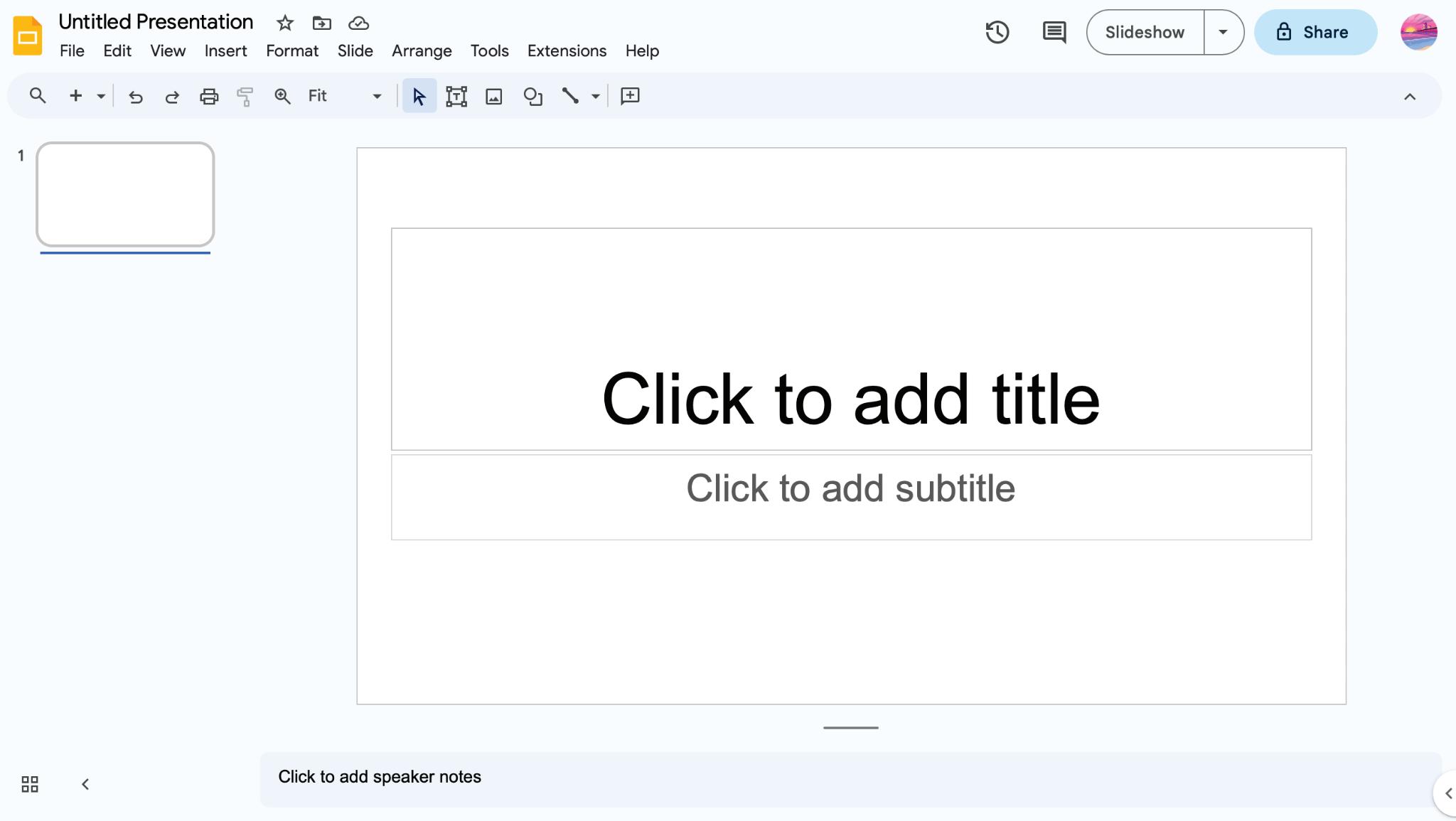
Task: Switch to grid view icon
Action: (30, 784)
